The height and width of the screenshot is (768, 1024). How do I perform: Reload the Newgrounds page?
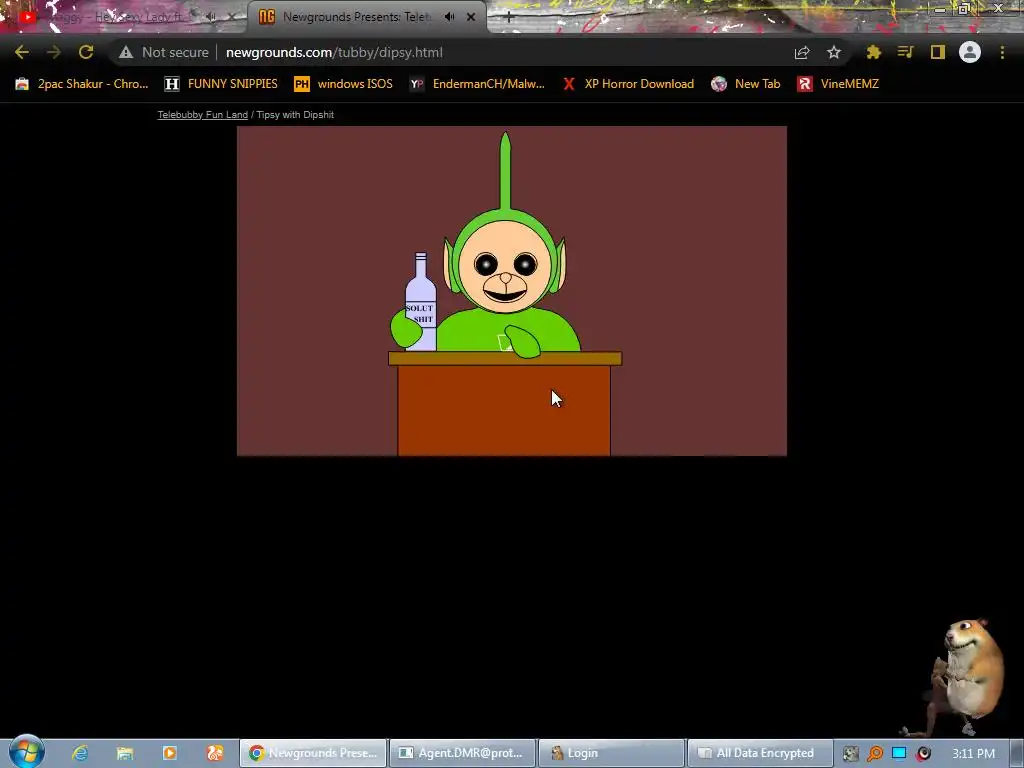click(x=86, y=52)
